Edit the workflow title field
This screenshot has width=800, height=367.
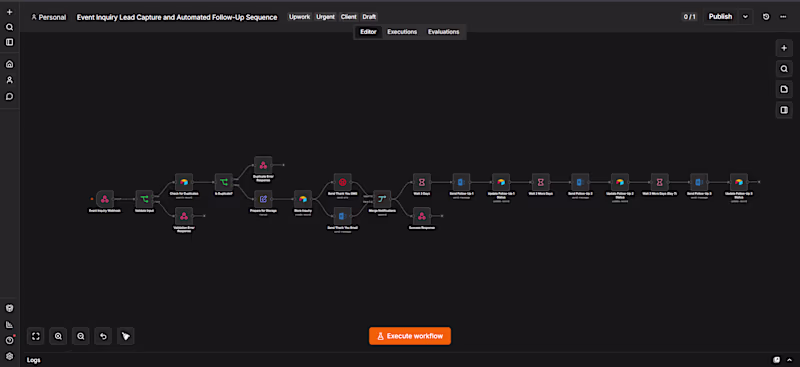tap(177, 17)
